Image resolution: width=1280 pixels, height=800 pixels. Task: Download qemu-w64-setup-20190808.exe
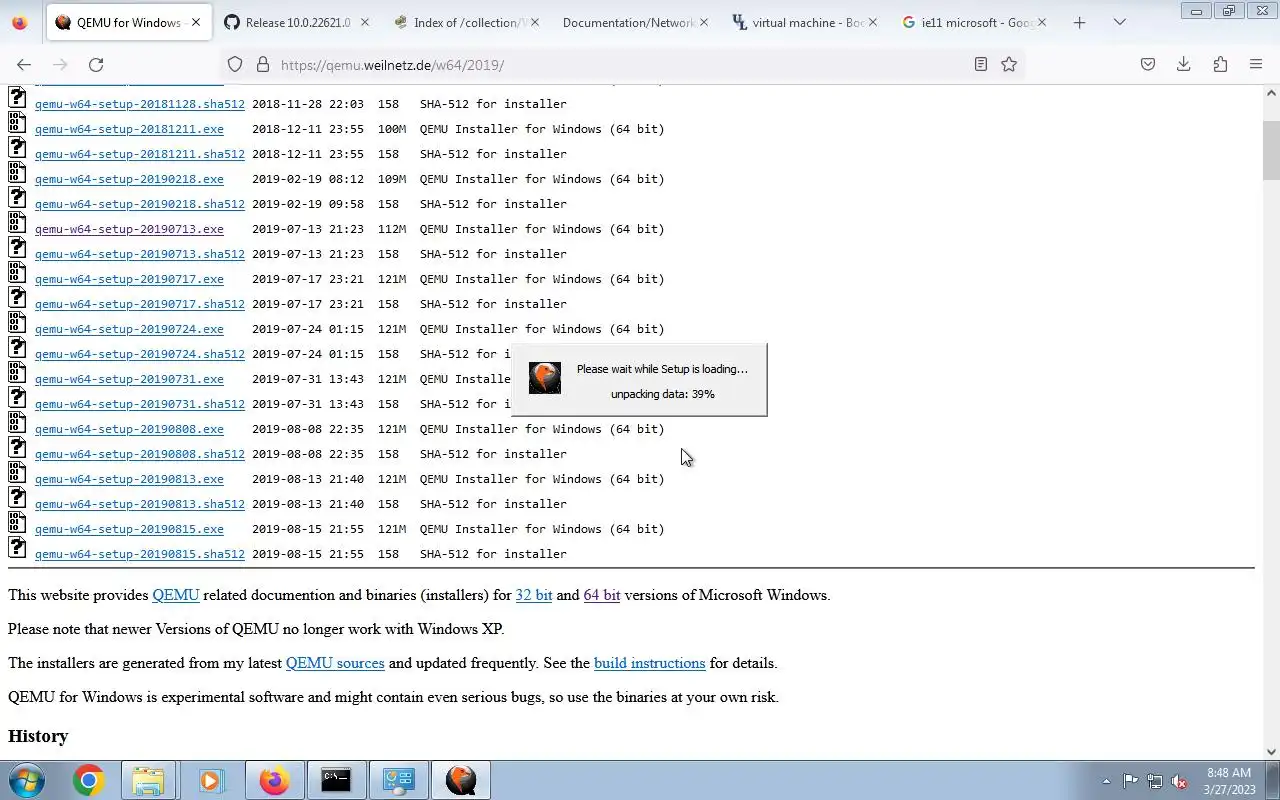[129, 429]
